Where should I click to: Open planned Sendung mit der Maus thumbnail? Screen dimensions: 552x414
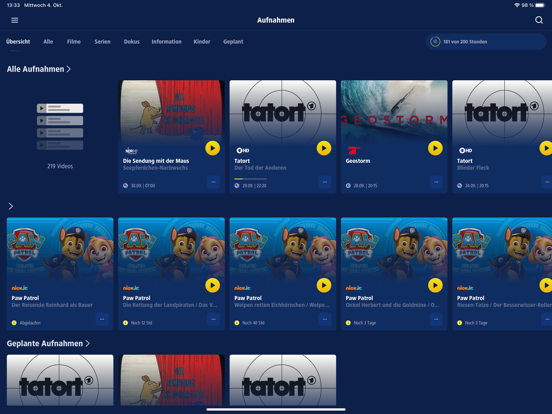(171, 380)
